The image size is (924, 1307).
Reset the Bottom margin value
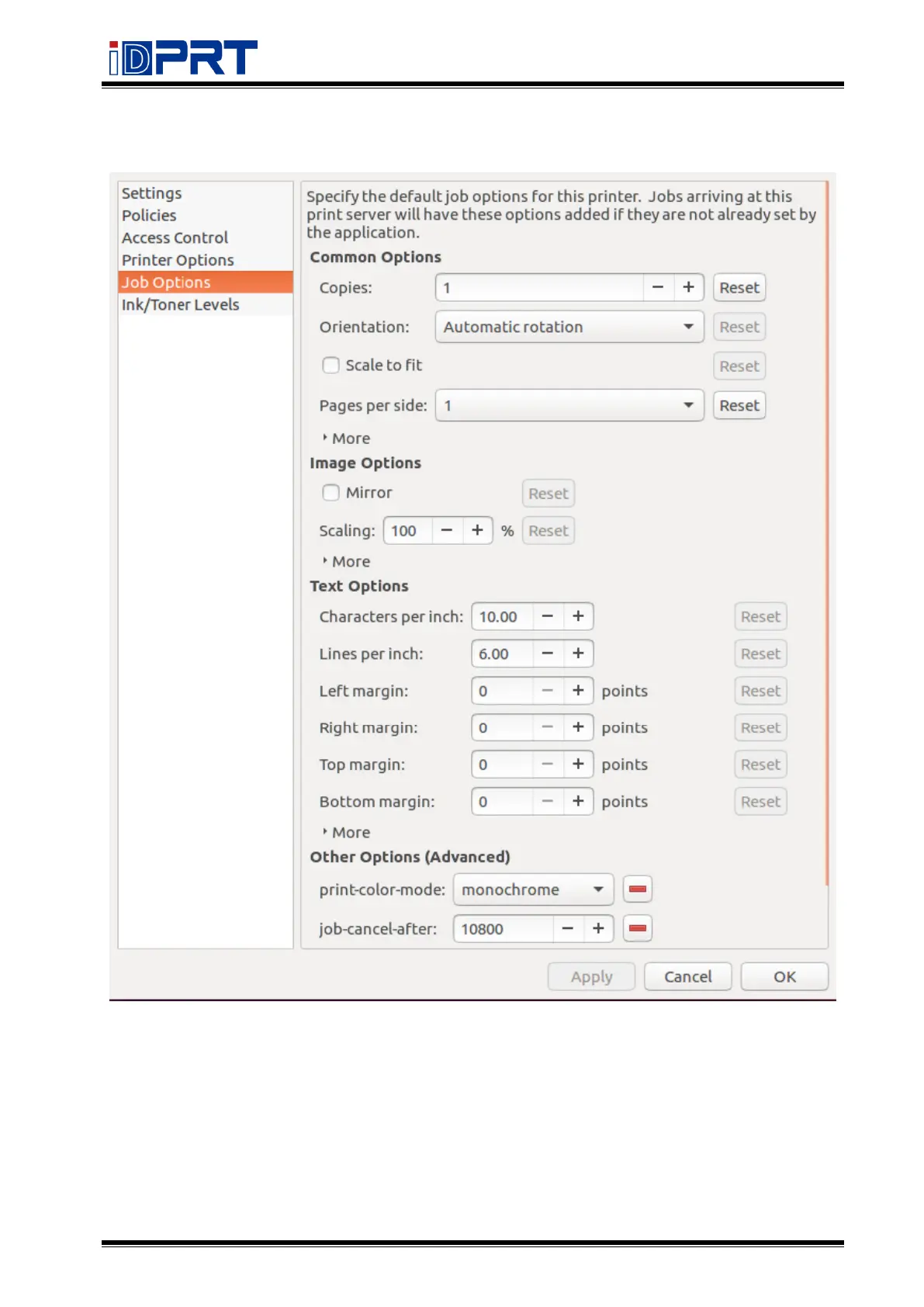760,802
